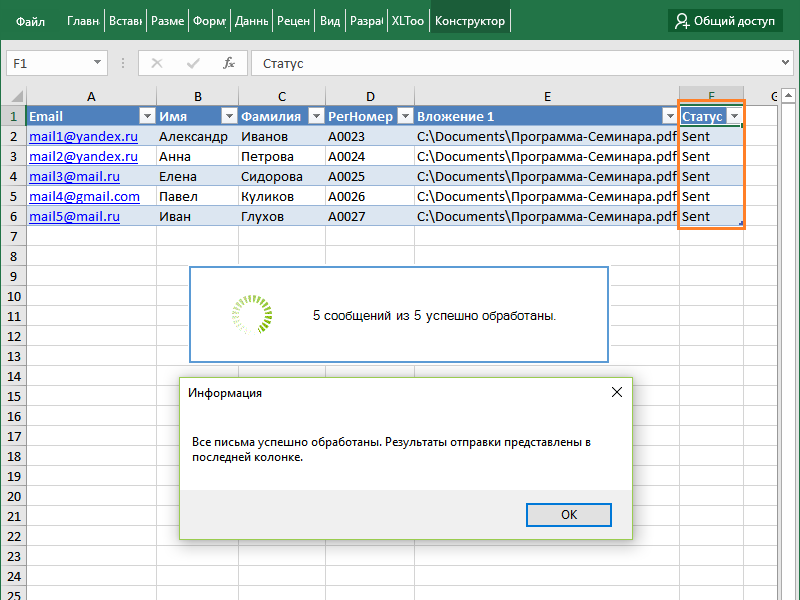Click the mail4@gmail.com hyperlink
The width and height of the screenshot is (800, 600).
point(84,196)
